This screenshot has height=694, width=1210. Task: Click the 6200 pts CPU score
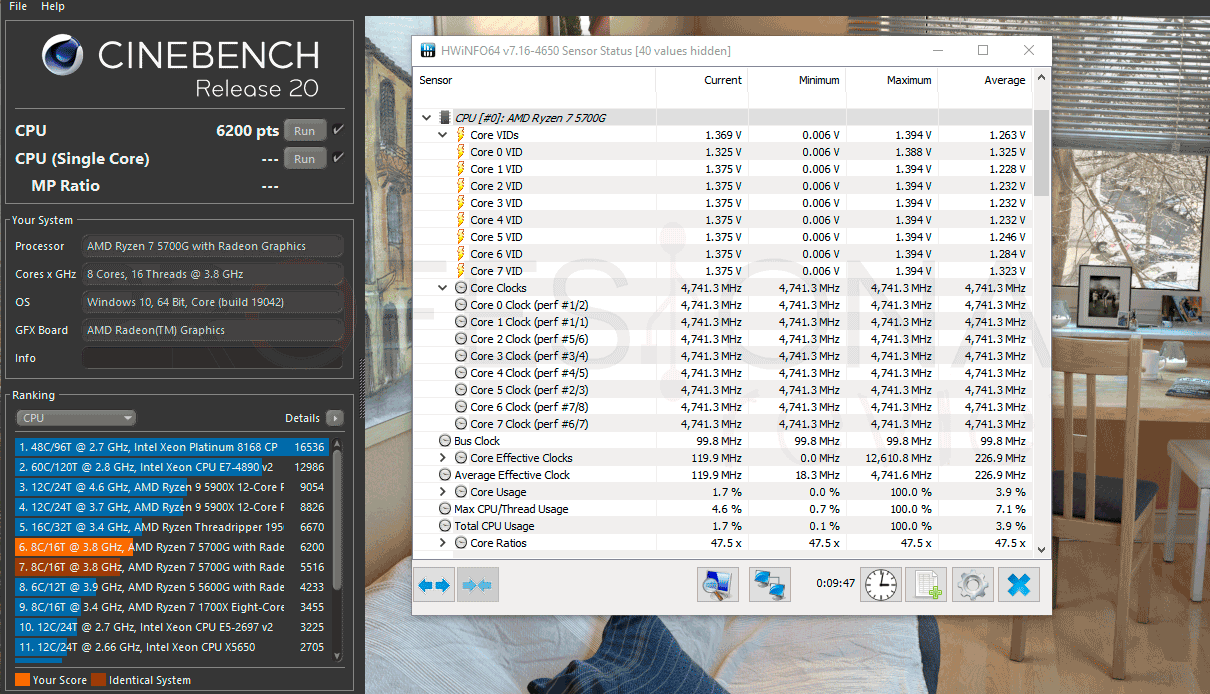click(248, 131)
